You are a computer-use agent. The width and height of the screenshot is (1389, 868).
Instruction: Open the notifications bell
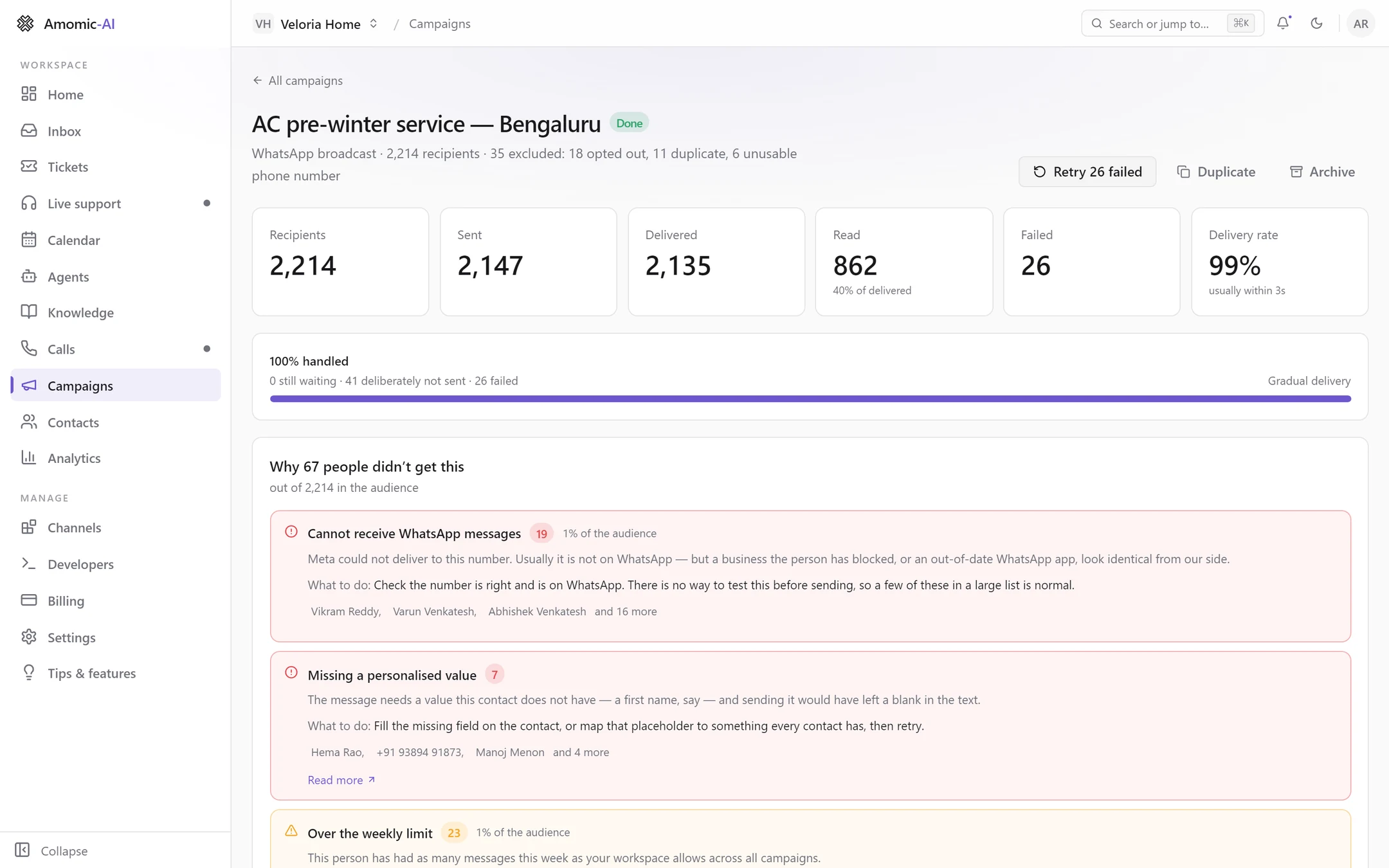pyautogui.click(x=1283, y=23)
